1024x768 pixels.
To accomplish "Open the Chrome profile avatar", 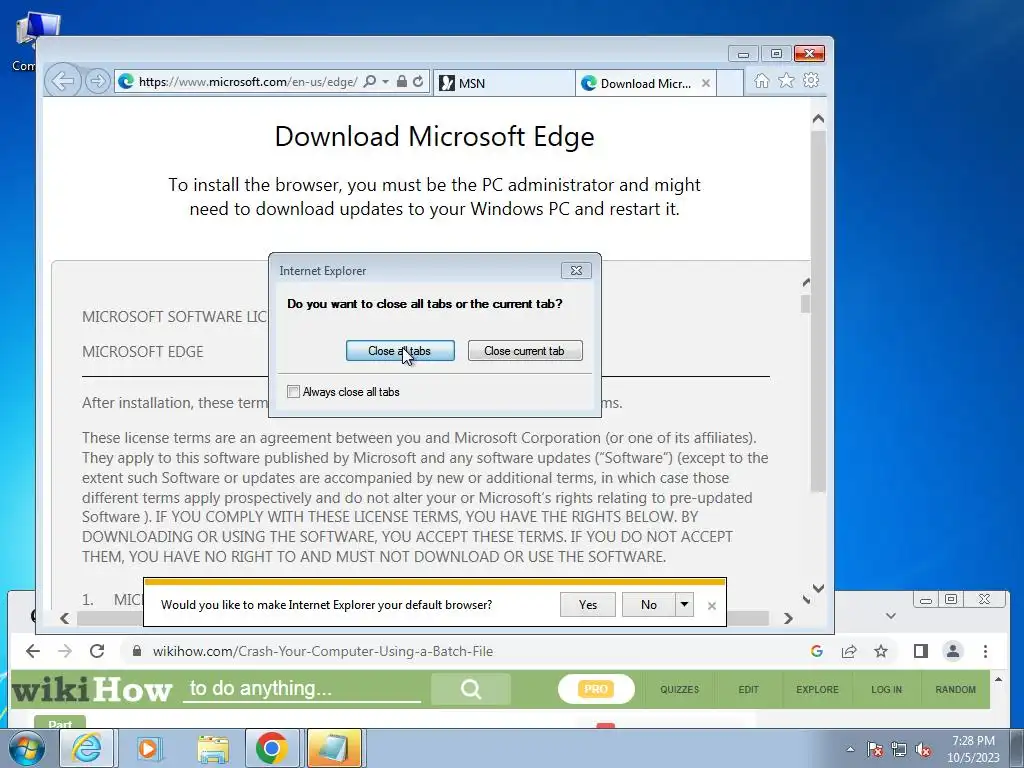I will (953, 651).
